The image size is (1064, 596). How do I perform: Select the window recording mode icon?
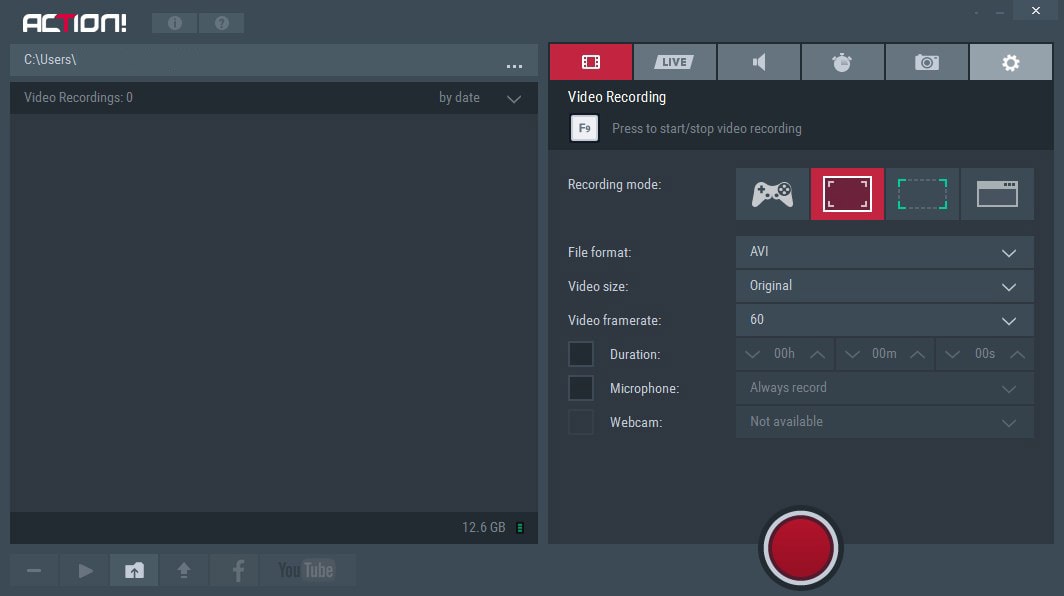pyautogui.click(x=997, y=194)
